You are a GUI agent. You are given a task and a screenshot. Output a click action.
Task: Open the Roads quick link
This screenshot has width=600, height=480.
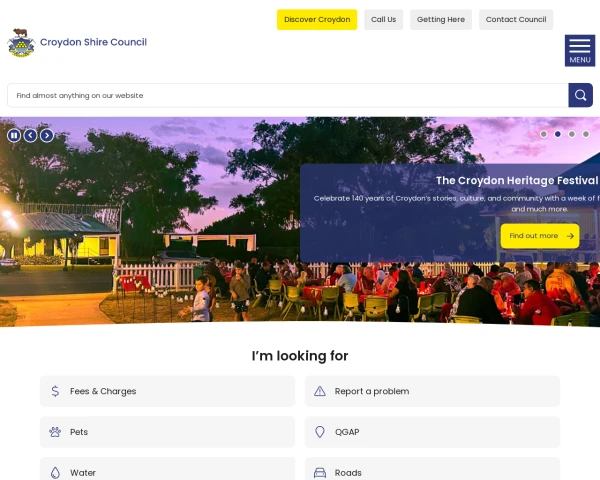click(x=432, y=470)
